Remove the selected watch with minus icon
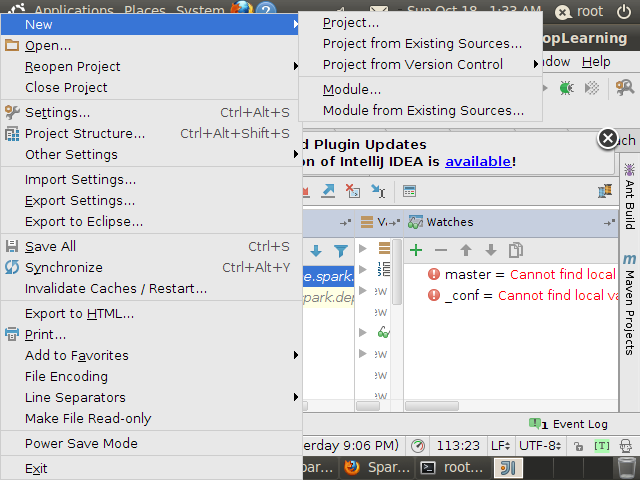Viewport: 640px width, 480px height. (441, 250)
